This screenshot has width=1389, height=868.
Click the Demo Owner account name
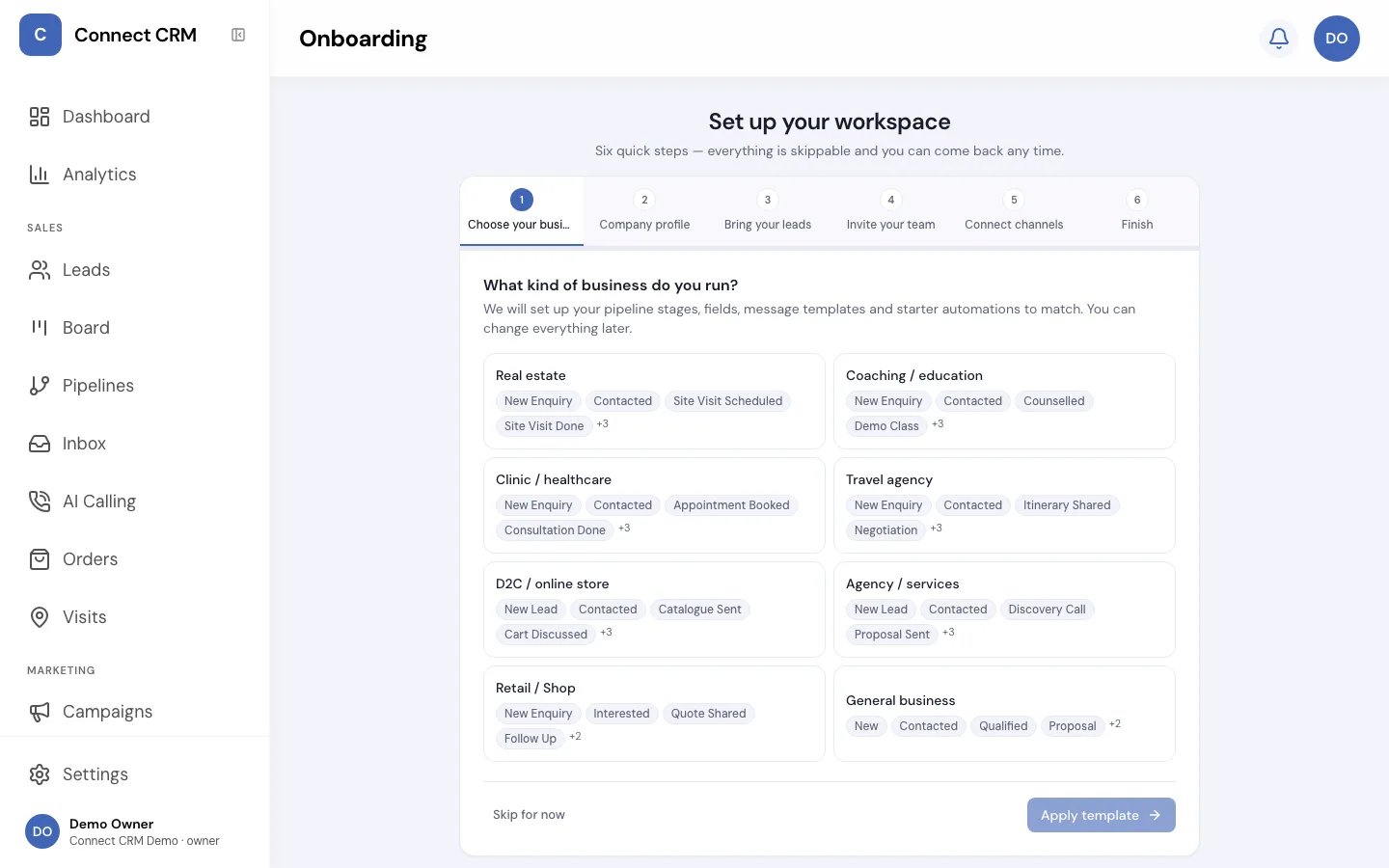tap(112, 824)
